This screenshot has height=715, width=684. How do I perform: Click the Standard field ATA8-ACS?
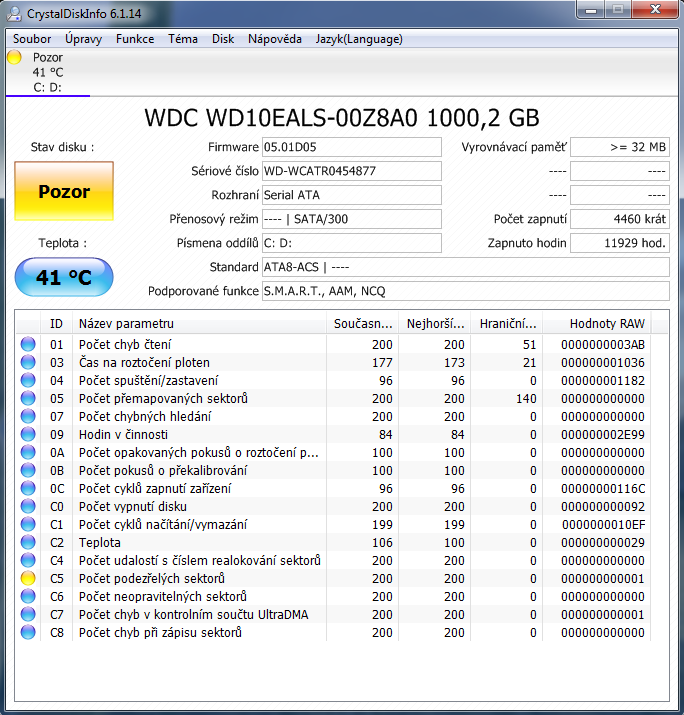point(466,267)
